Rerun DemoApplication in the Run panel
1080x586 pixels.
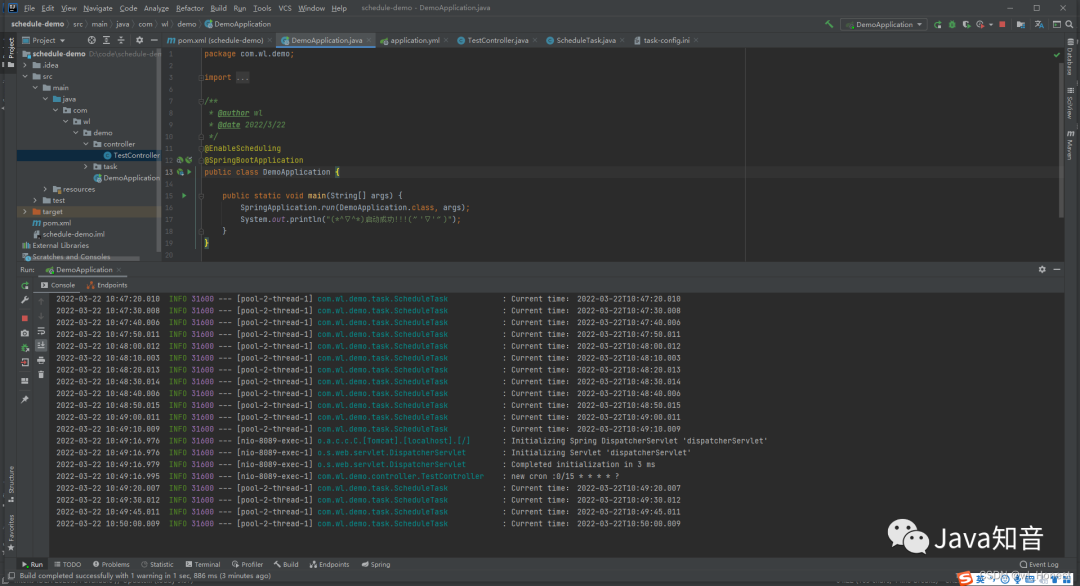pyautogui.click(x=25, y=285)
